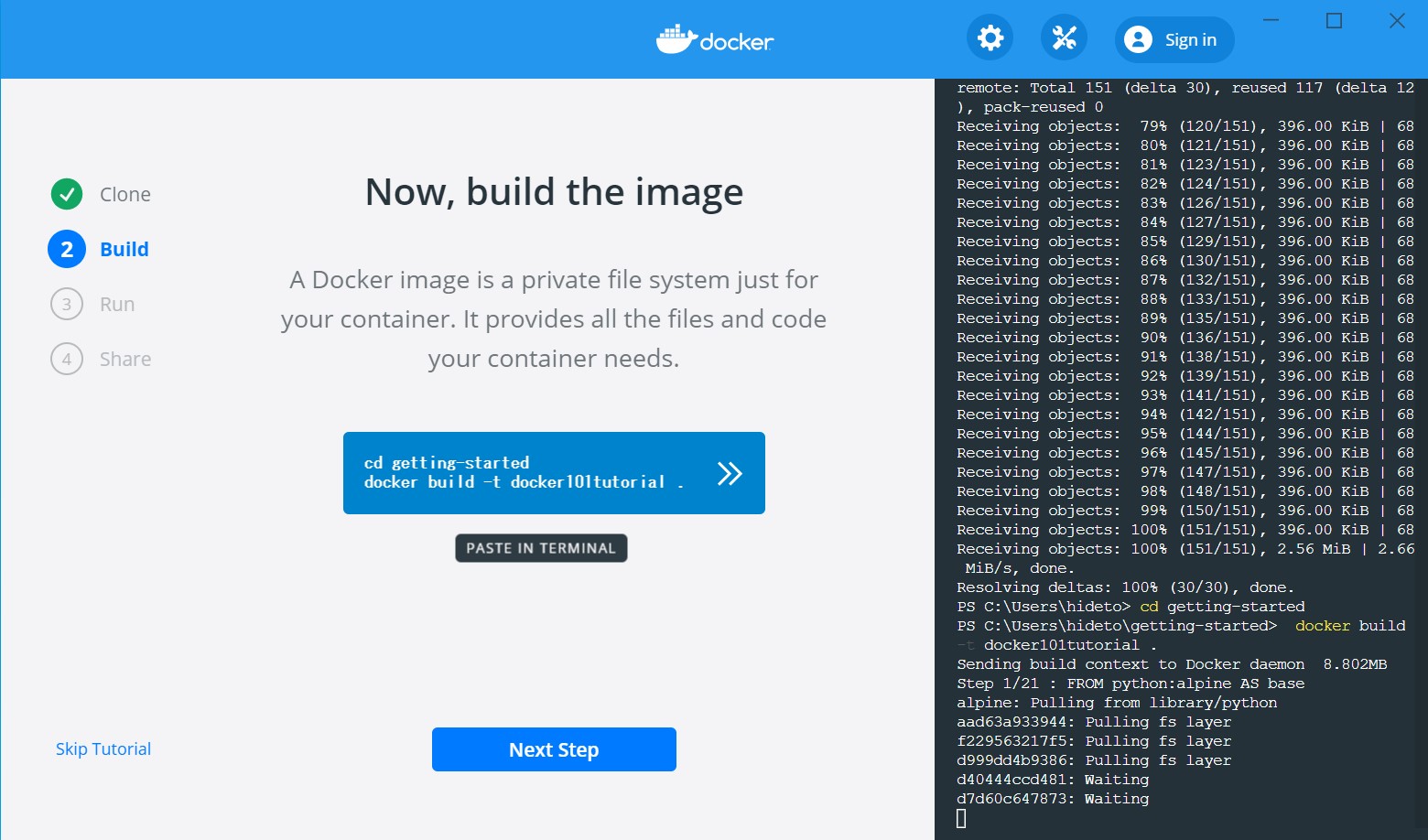Click the terminal line "Step 1/21 : FROM python:alpine AS base"

tap(1130, 684)
